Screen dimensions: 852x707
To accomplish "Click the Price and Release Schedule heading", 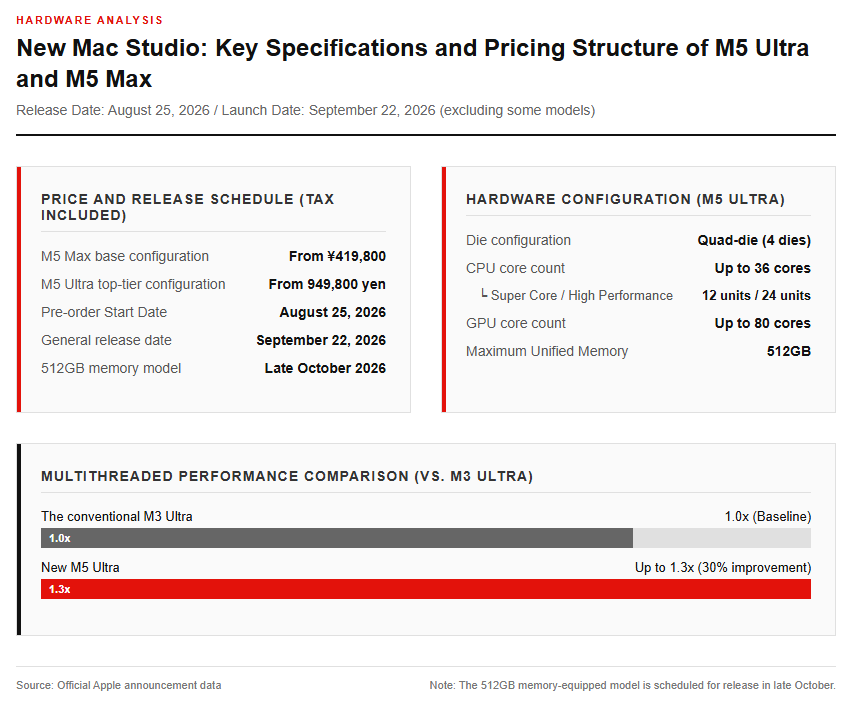I will 187,207.
